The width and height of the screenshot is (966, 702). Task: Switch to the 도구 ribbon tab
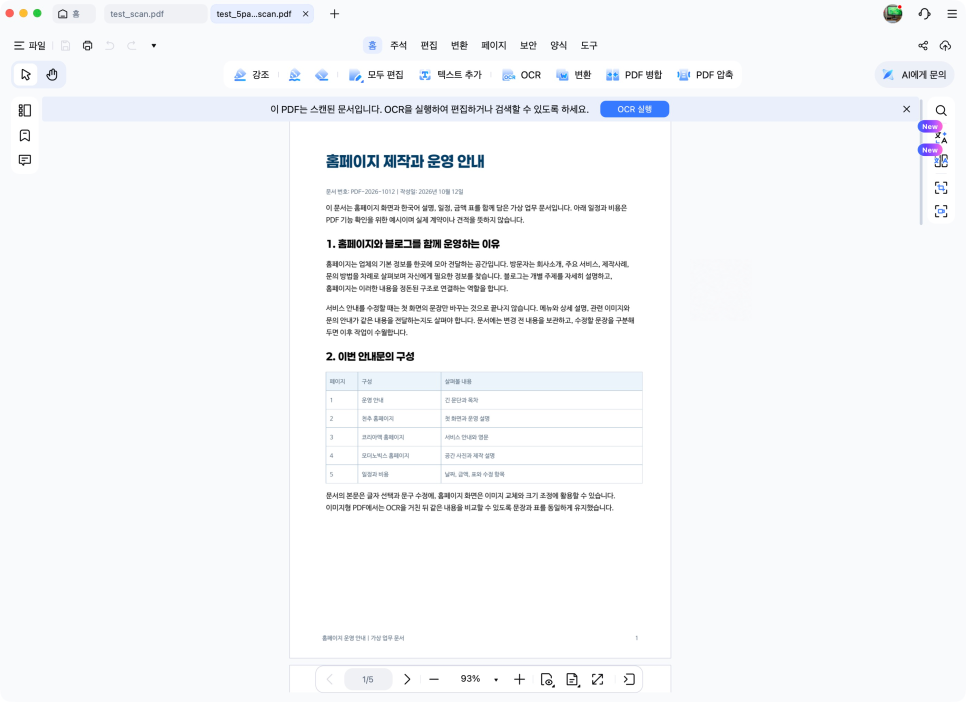[x=588, y=45]
